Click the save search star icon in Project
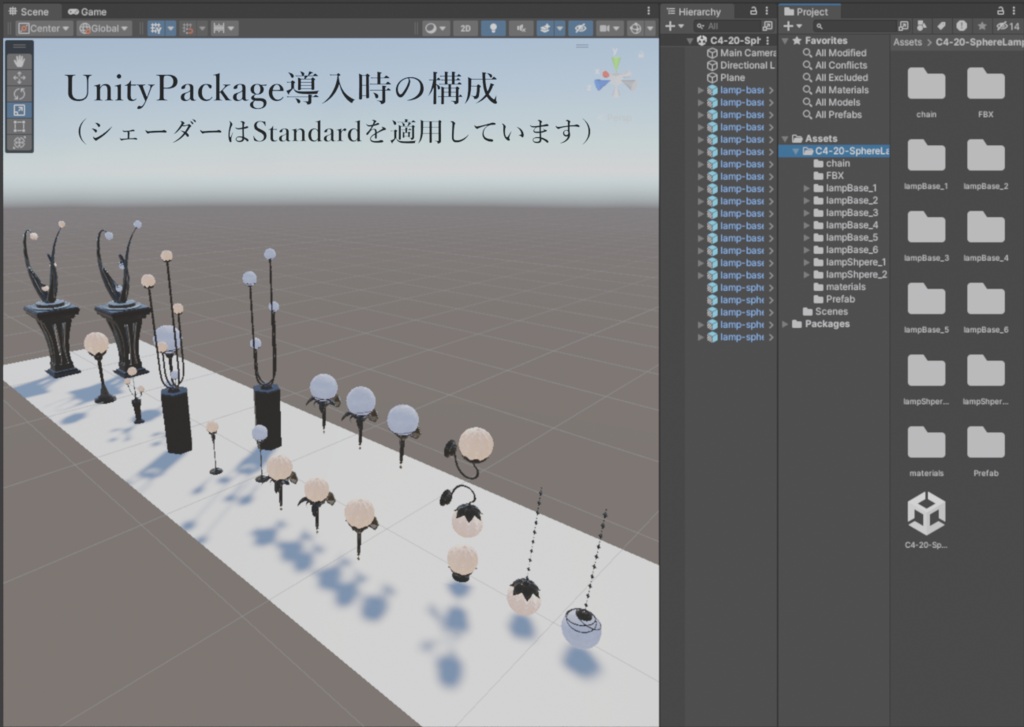 coord(982,25)
